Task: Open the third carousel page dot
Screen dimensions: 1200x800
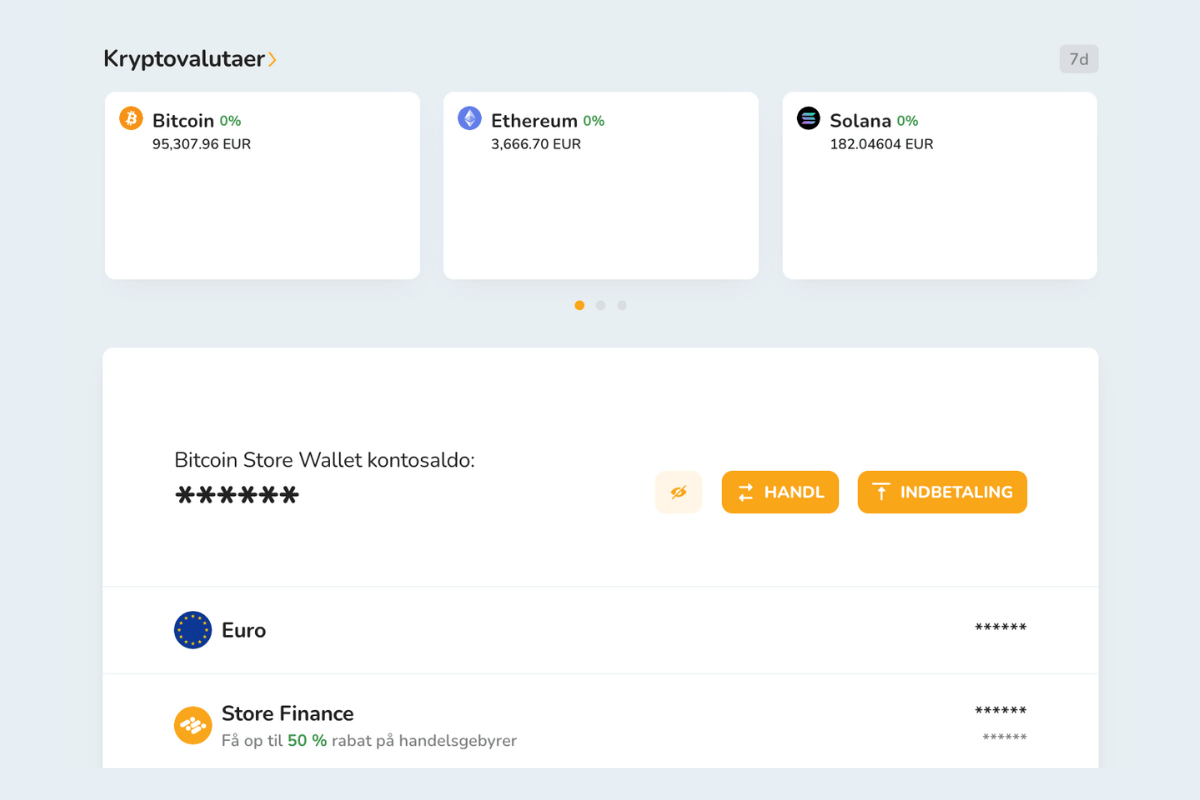Action: [622, 305]
